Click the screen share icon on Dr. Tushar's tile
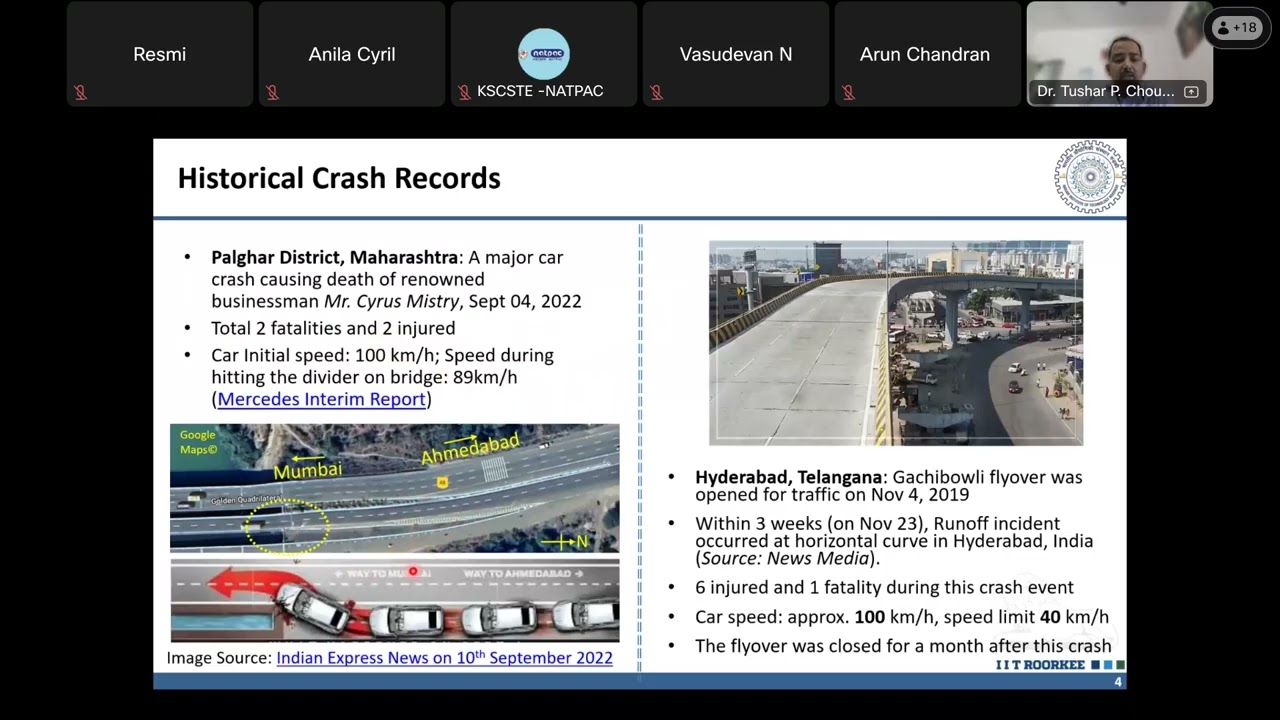This screenshot has width=1280, height=720. click(x=1191, y=92)
